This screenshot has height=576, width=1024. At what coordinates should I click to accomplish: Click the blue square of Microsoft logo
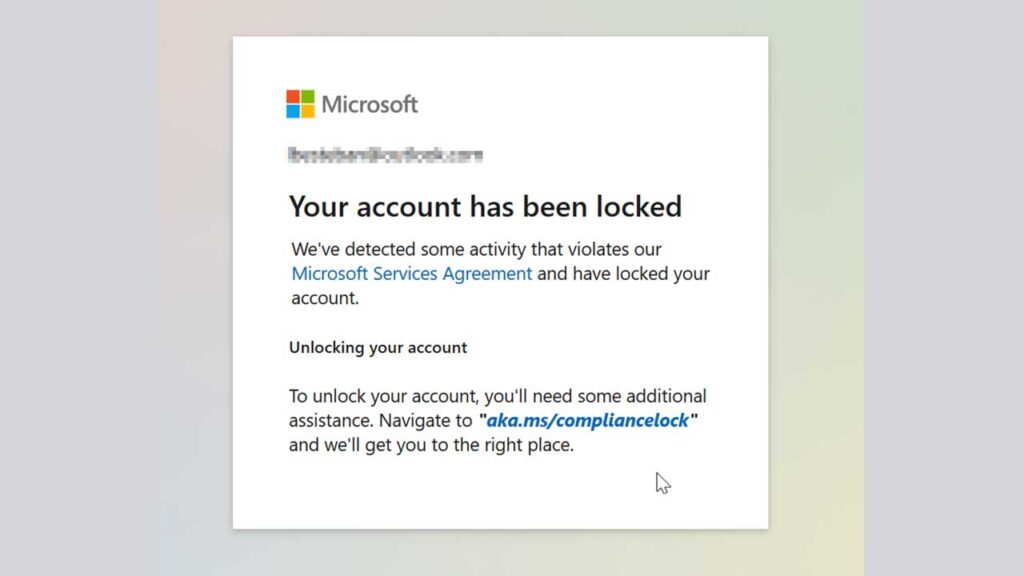click(x=293, y=111)
